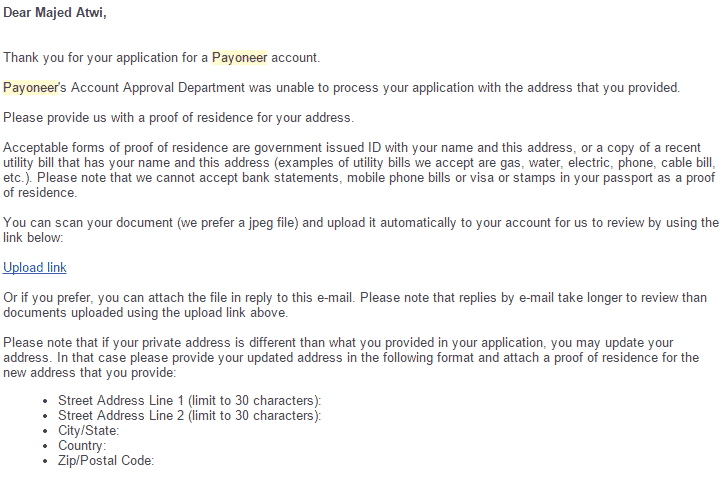This screenshot has width=724, height=479.
Task: Open the Upload link
Action: tap(35, 267)
